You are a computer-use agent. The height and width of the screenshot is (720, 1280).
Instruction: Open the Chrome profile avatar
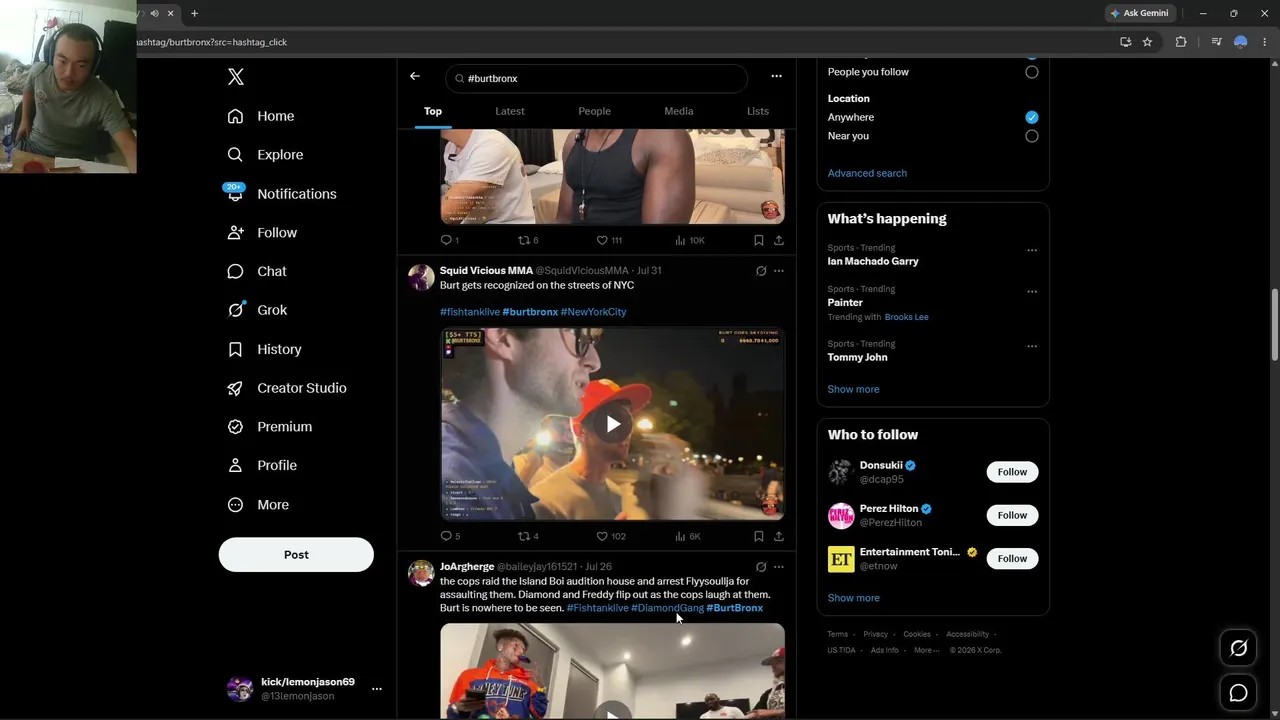point(1241,42)
